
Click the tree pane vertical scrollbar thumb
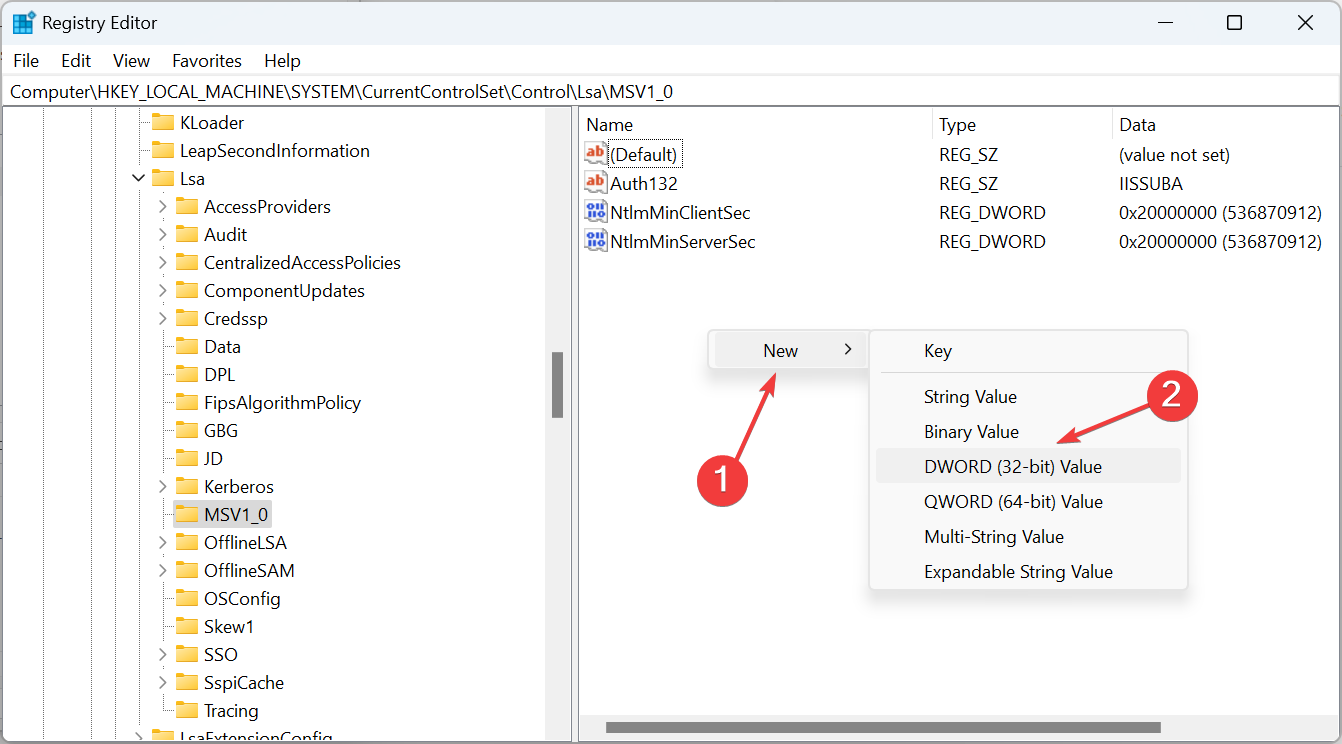[558, 385]
